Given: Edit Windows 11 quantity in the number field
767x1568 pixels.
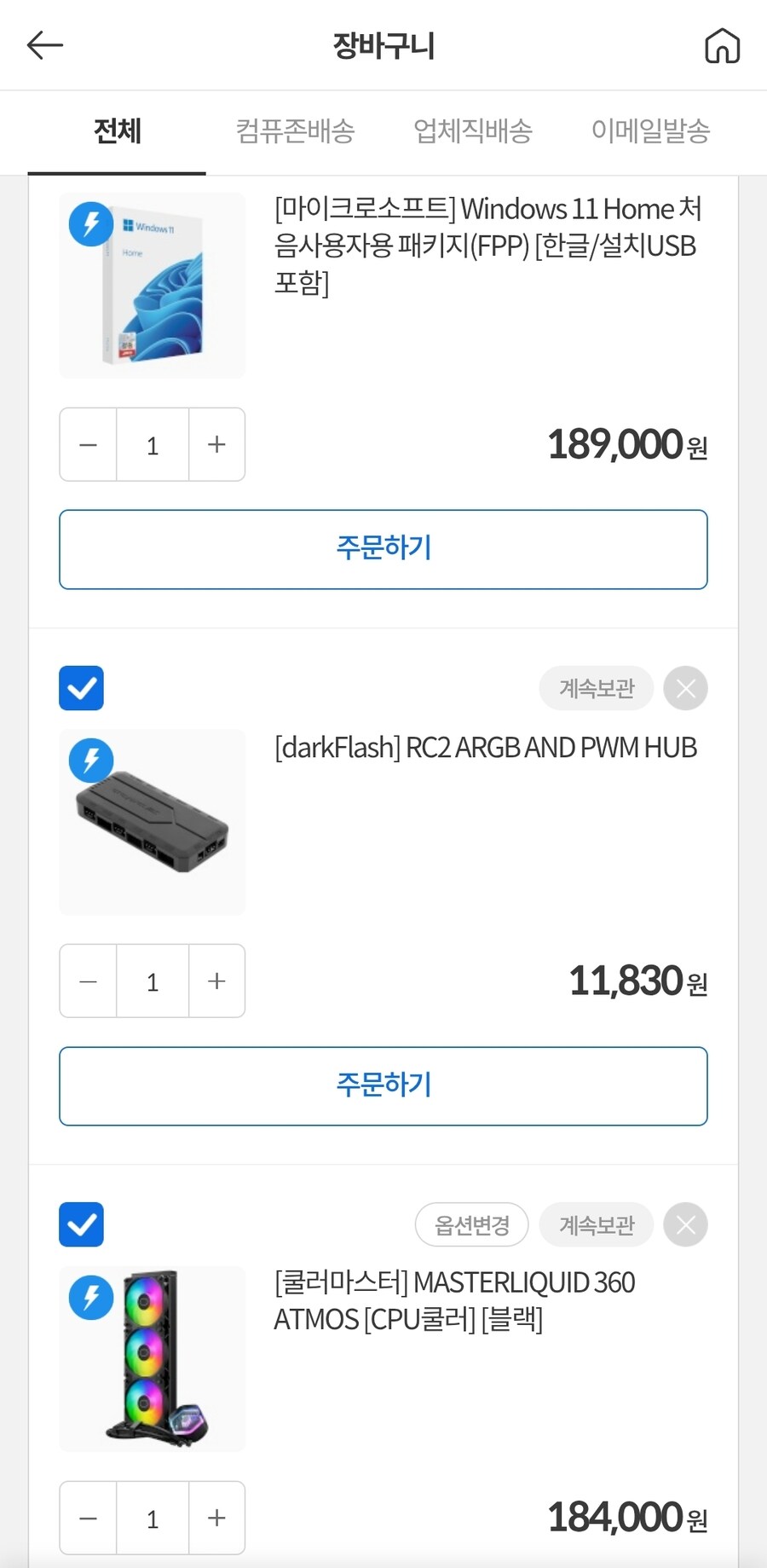Looking at the screenshot, I should click(152, 444).
